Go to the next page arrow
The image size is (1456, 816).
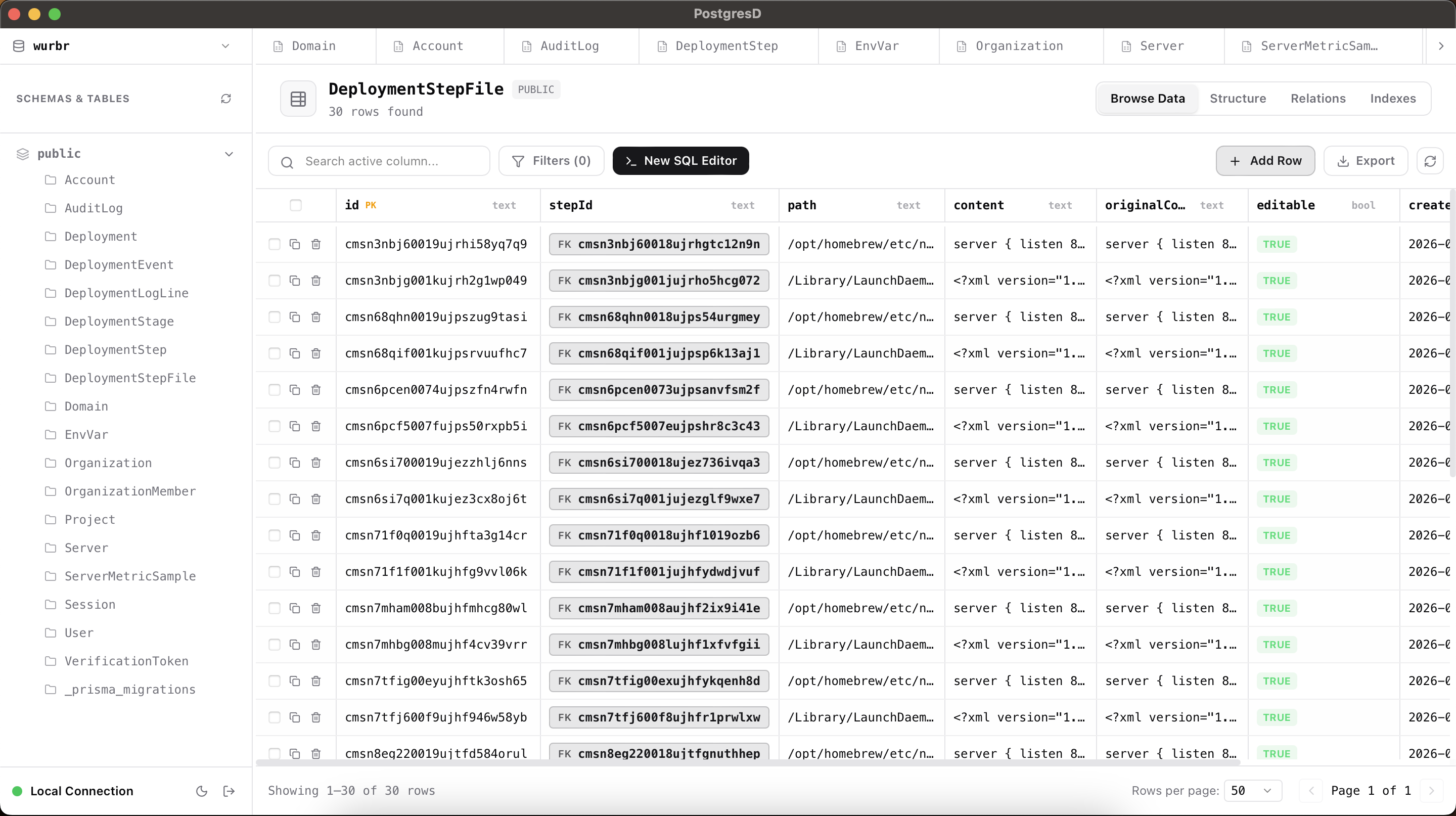(1431, 791)
